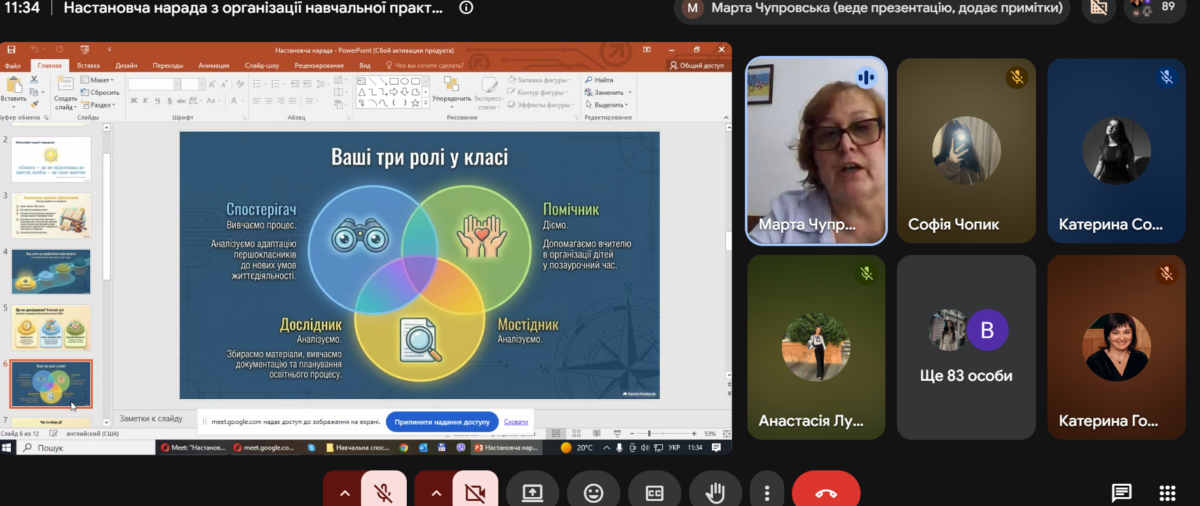Click Найти find button
This screenshot has height=506, width=1200.
[599, 79]
